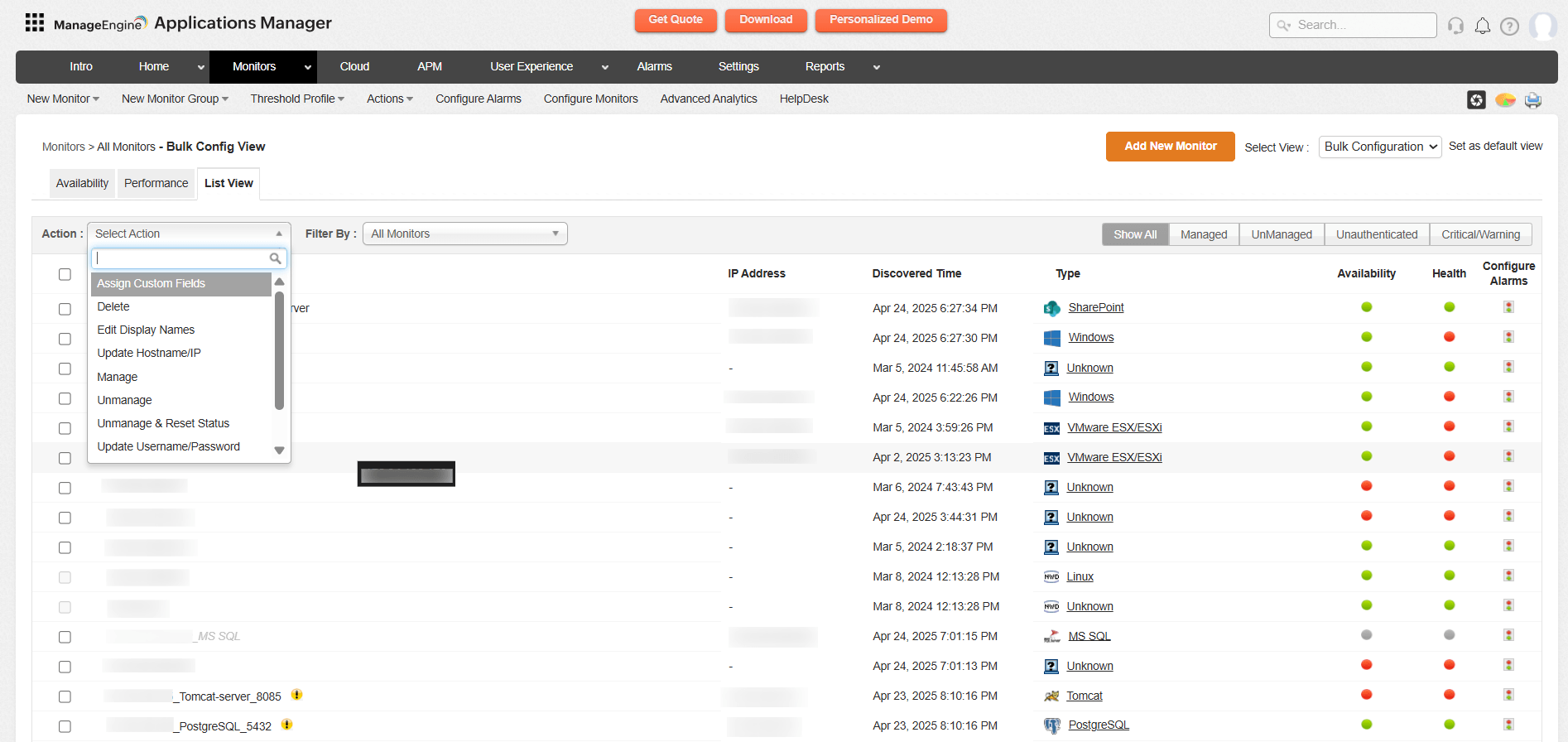Open the help question mark icon
The width and height of the screenshot is (1568, 742).
(1510, 26)
